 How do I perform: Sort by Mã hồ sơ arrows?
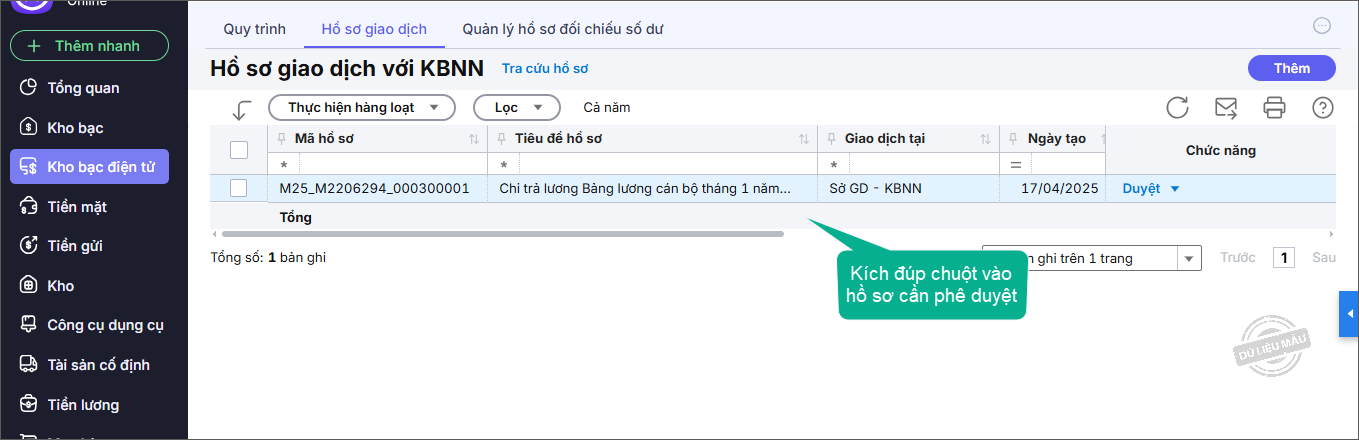474,139
